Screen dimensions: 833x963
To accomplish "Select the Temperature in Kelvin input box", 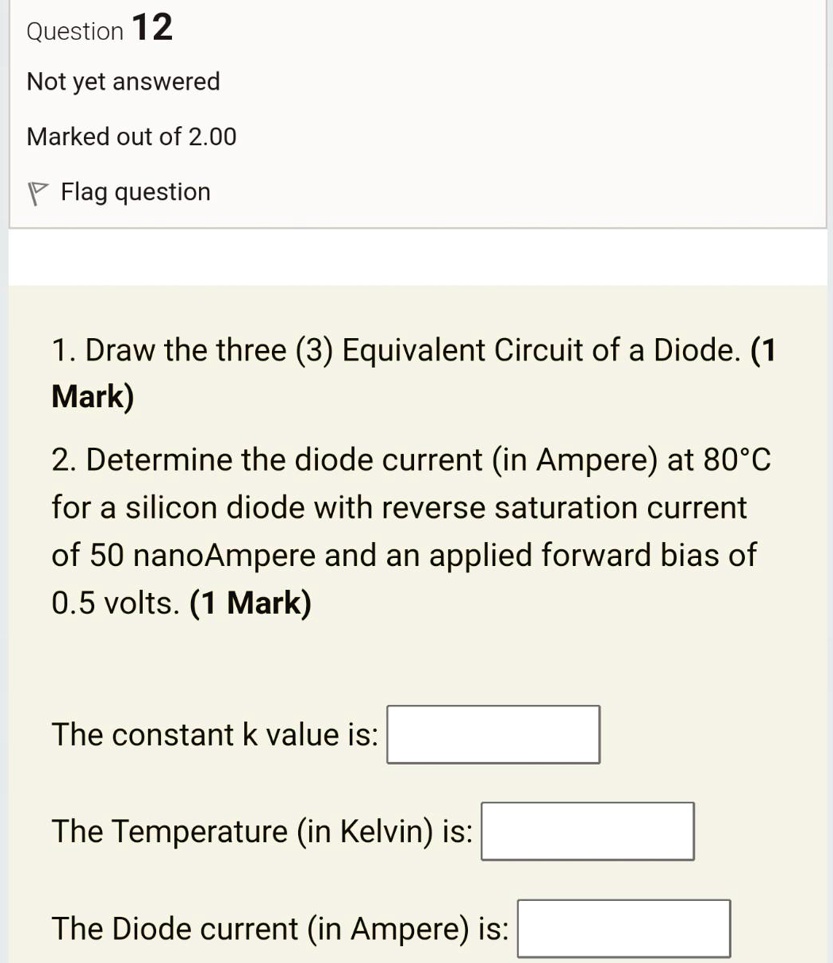I will pos(587,830).
